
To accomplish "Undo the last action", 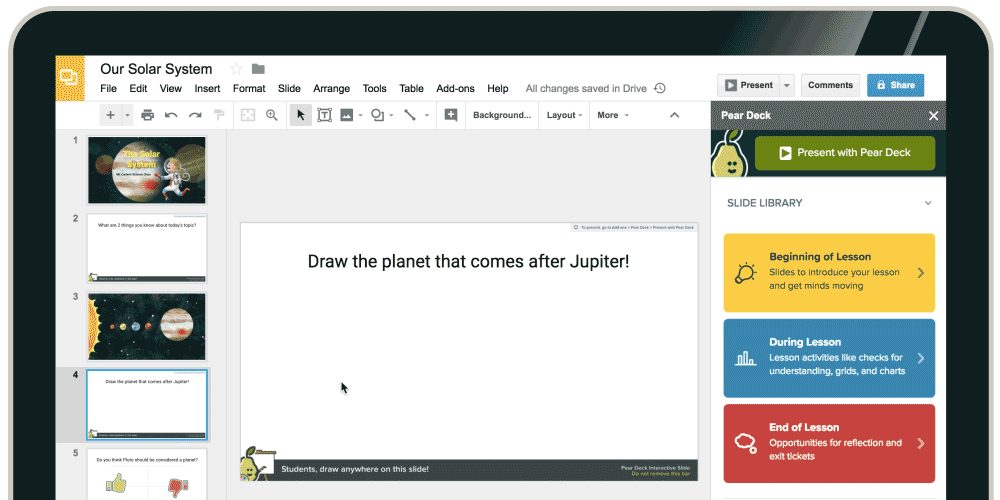I will 171,115.
